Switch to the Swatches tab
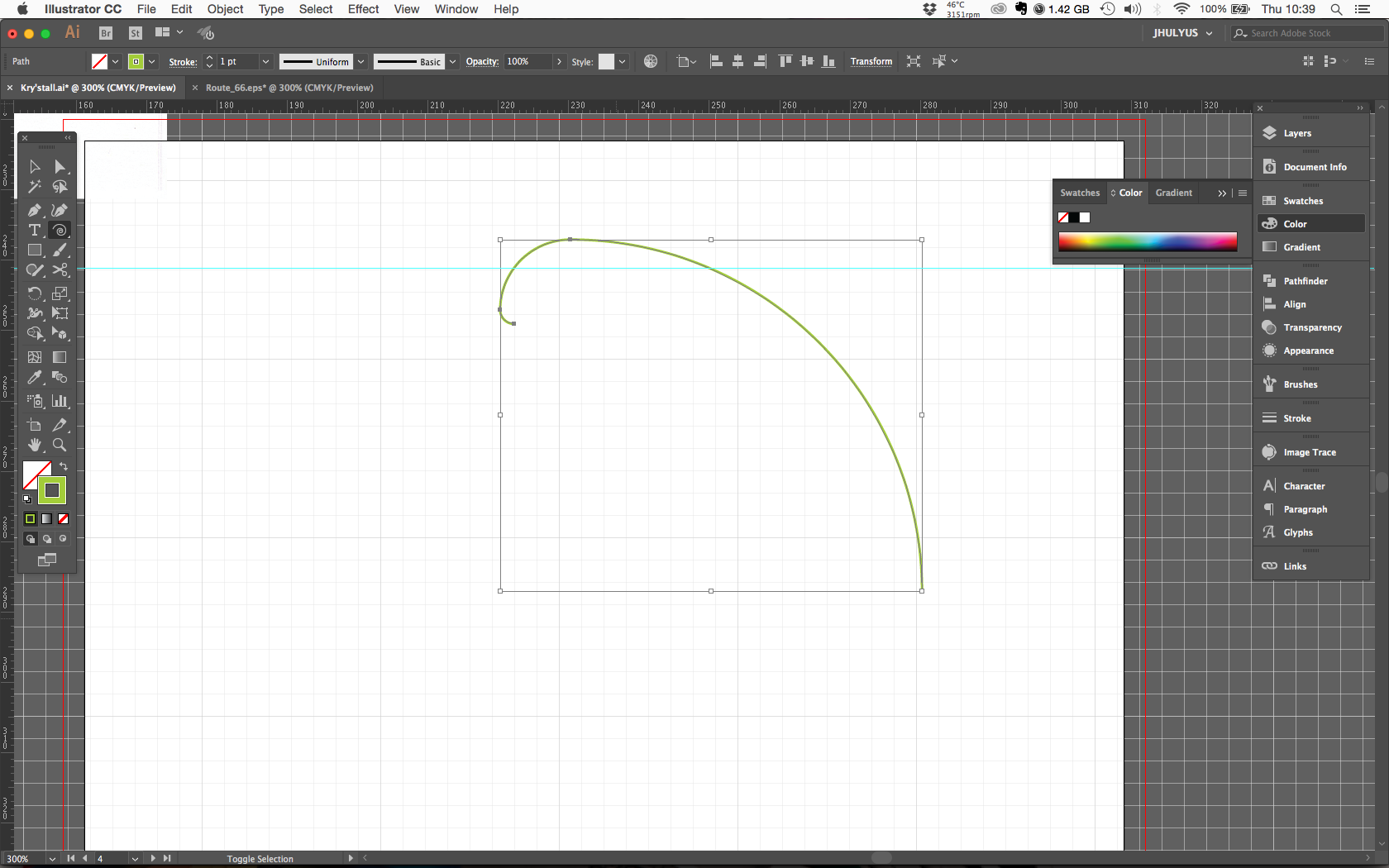The height and width of the screenshot is (868, 1389). tap(1079, 193)
